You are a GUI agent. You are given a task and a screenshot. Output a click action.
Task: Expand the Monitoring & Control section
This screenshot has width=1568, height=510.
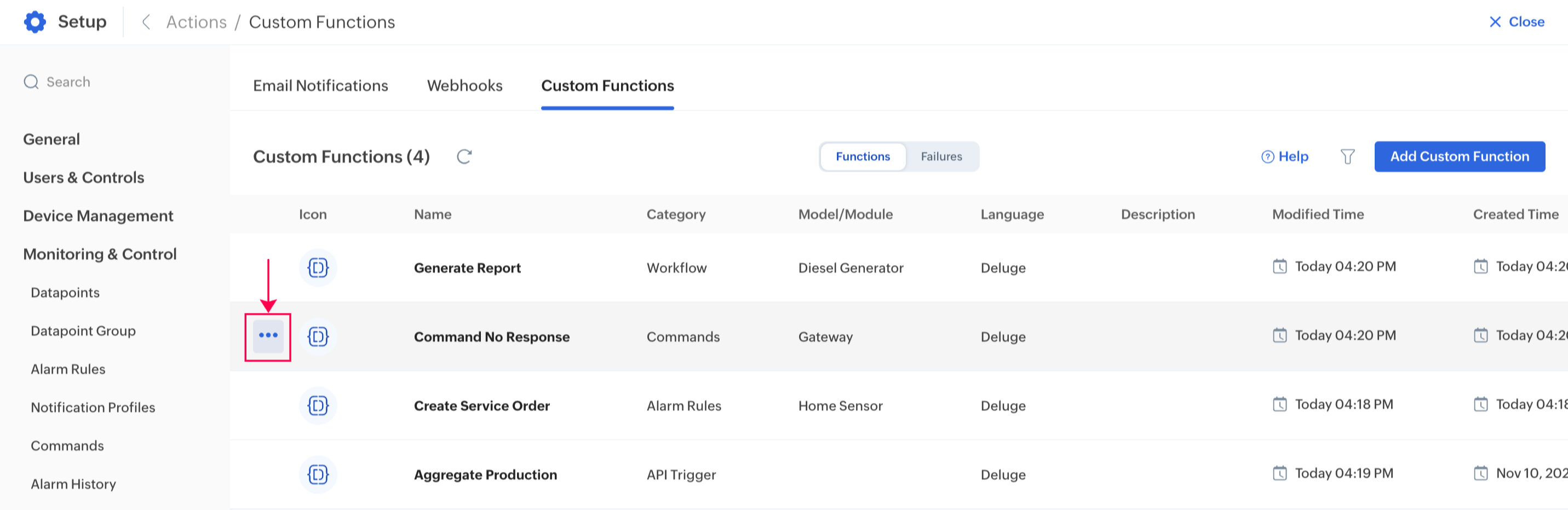coord(100,254)
